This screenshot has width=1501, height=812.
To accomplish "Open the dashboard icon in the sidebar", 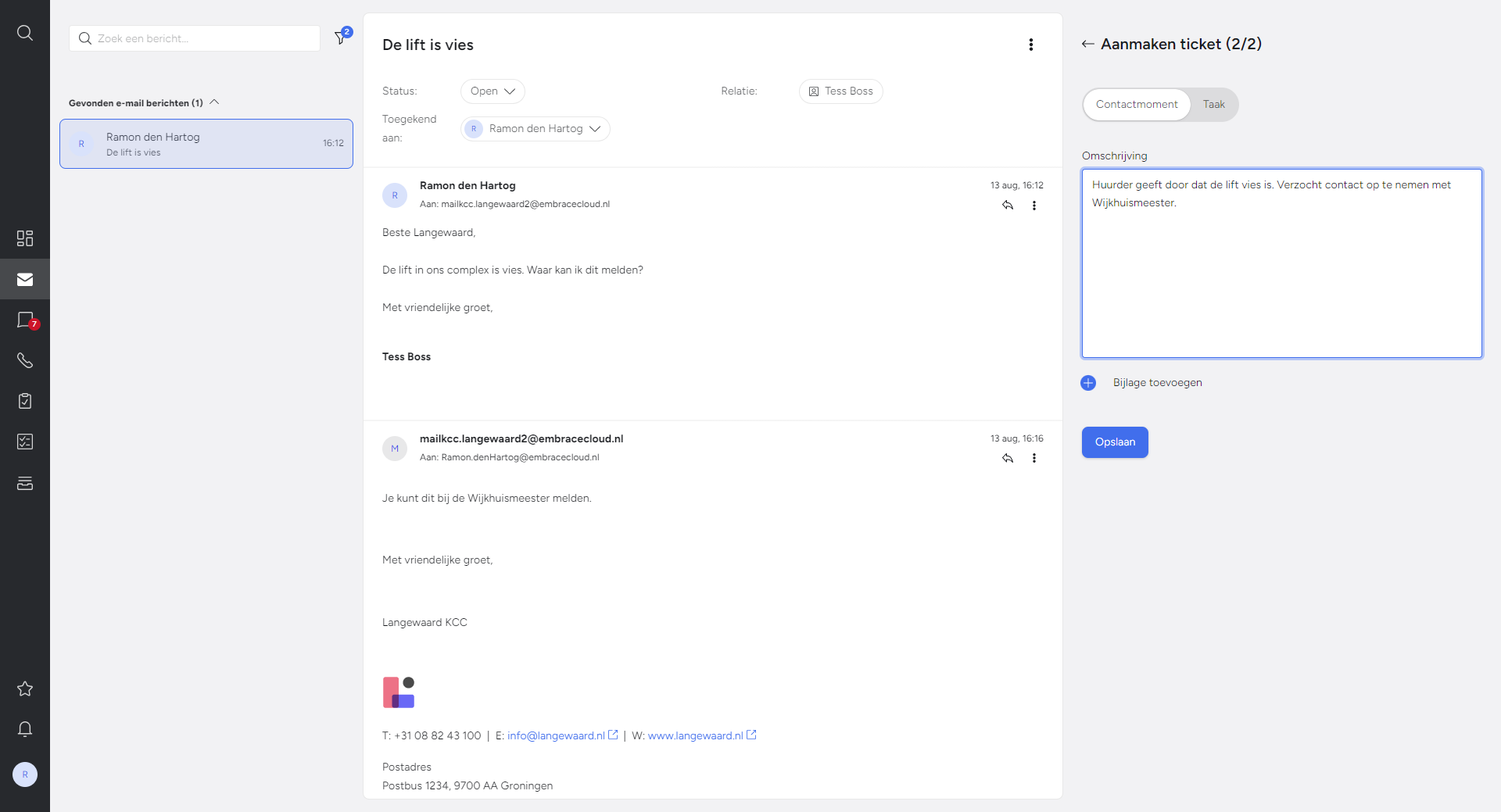I will (x=25, y=238).
